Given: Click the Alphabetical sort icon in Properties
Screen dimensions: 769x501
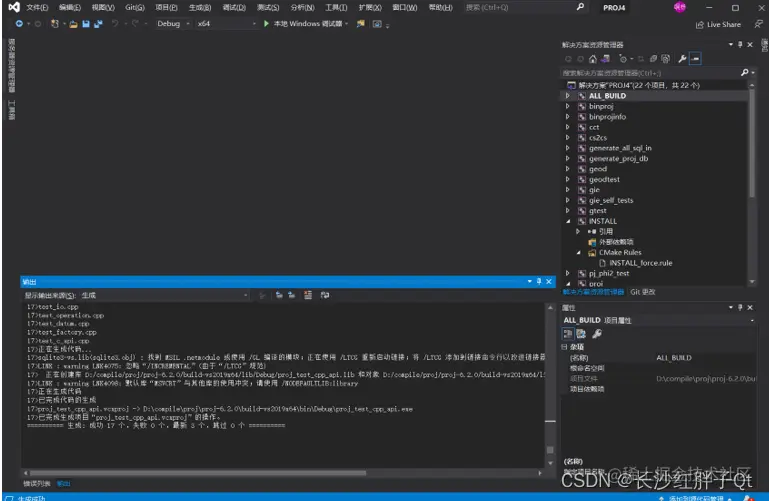Looking at the screenshot, I should pos(581,334).
